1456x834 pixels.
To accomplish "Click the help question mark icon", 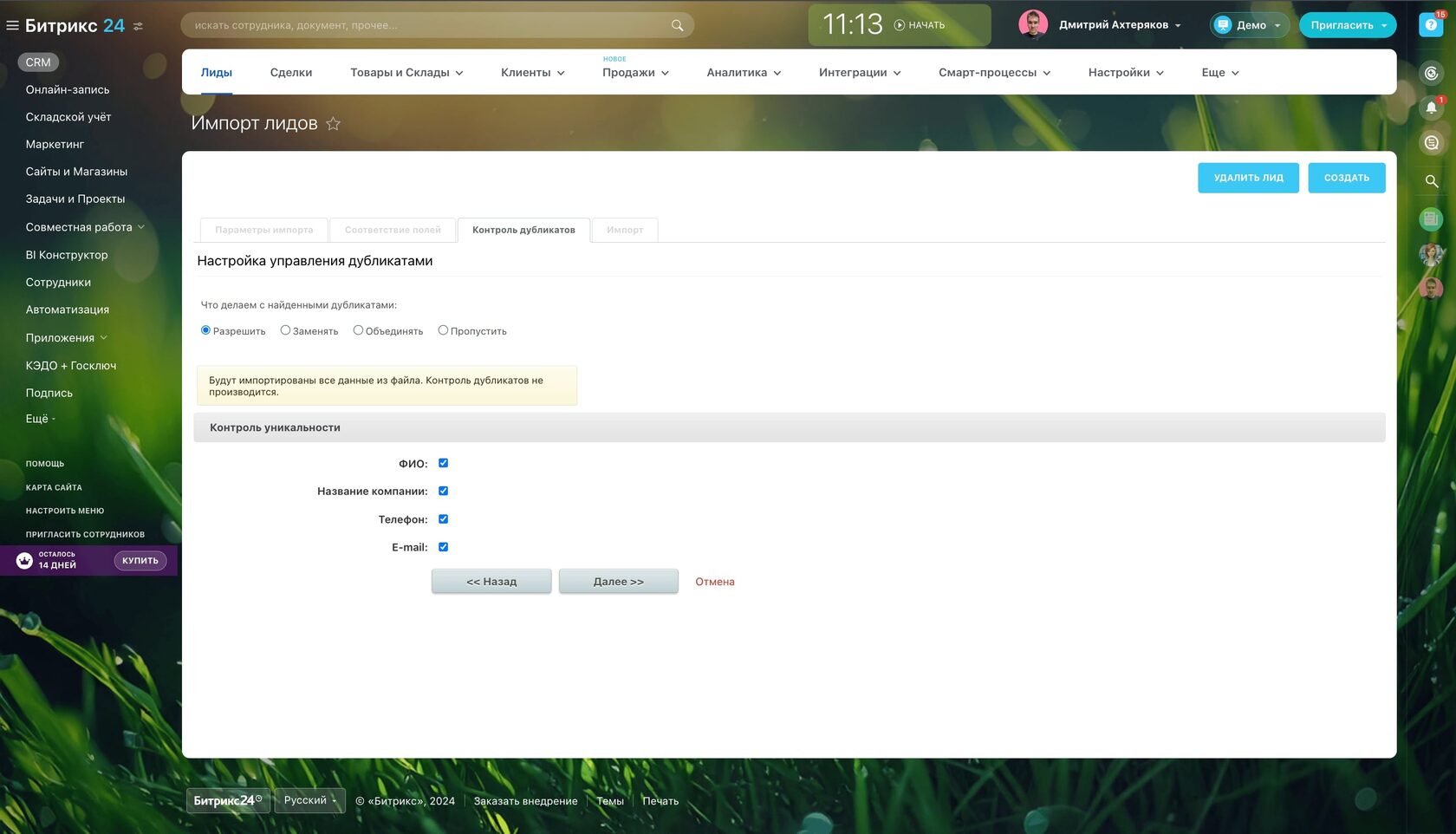I will coord(1431,25).
